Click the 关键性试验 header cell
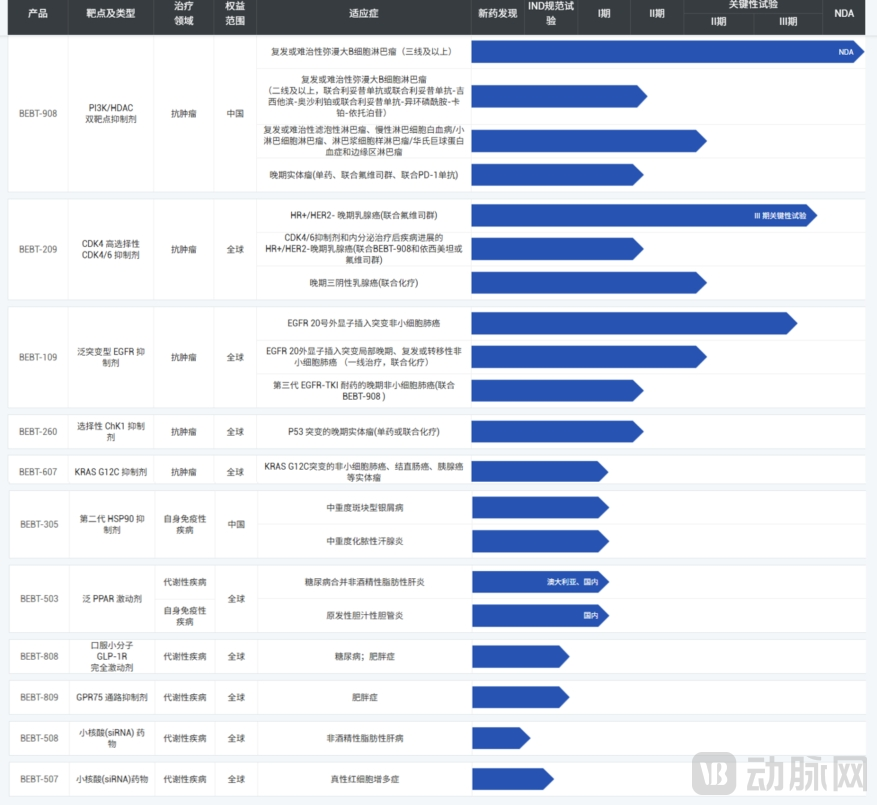 tap(752, 5)
